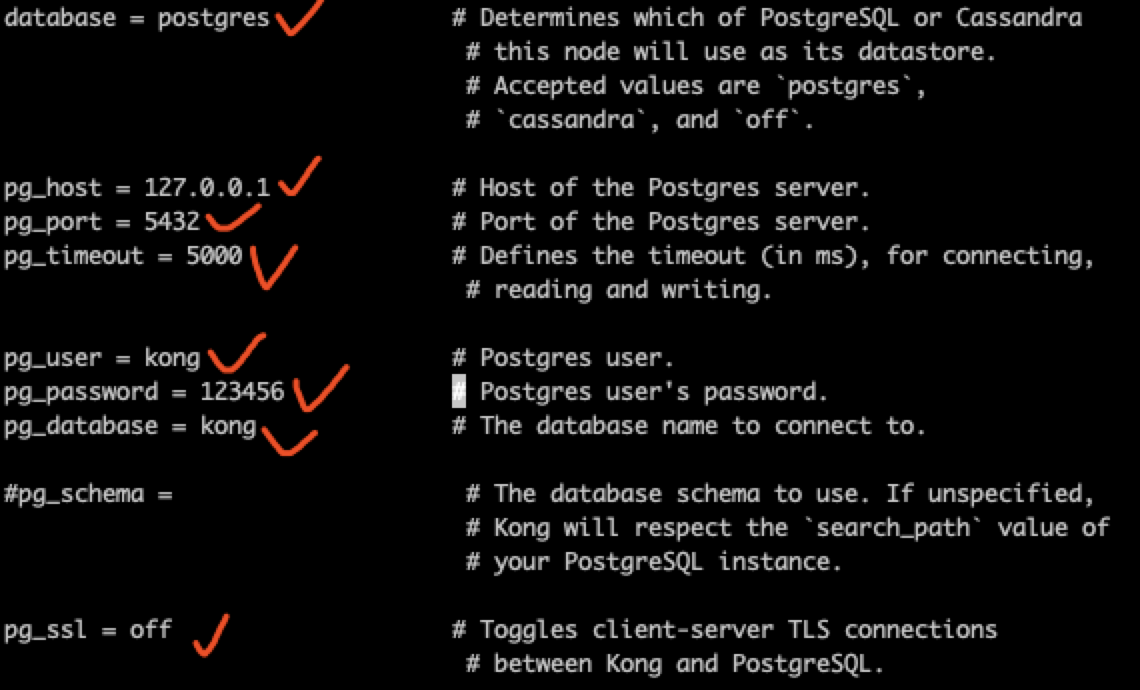1140x690 pixels.
Task: Click the highlighted cursor block before Postgres user's password
Action: click(x=459, y=392)
